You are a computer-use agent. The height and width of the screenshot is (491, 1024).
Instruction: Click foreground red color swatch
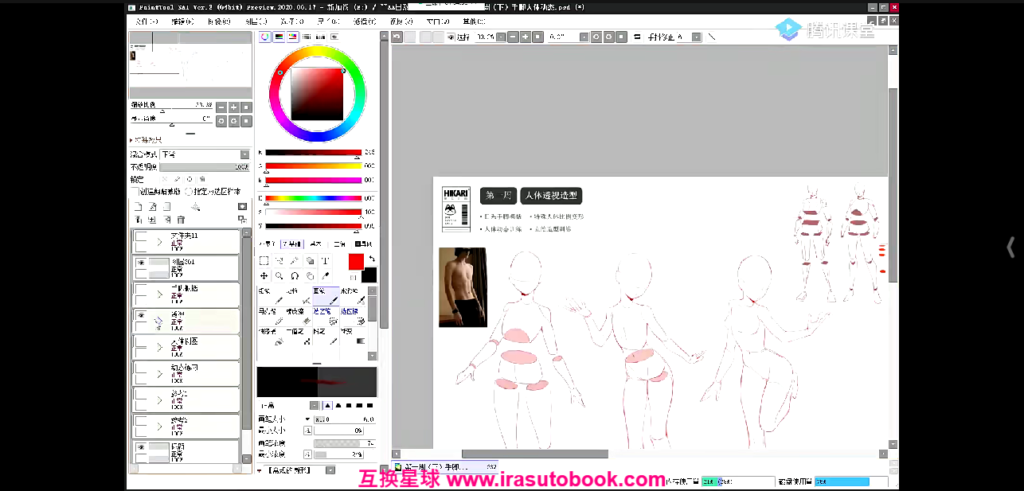[x=356, y=262]
